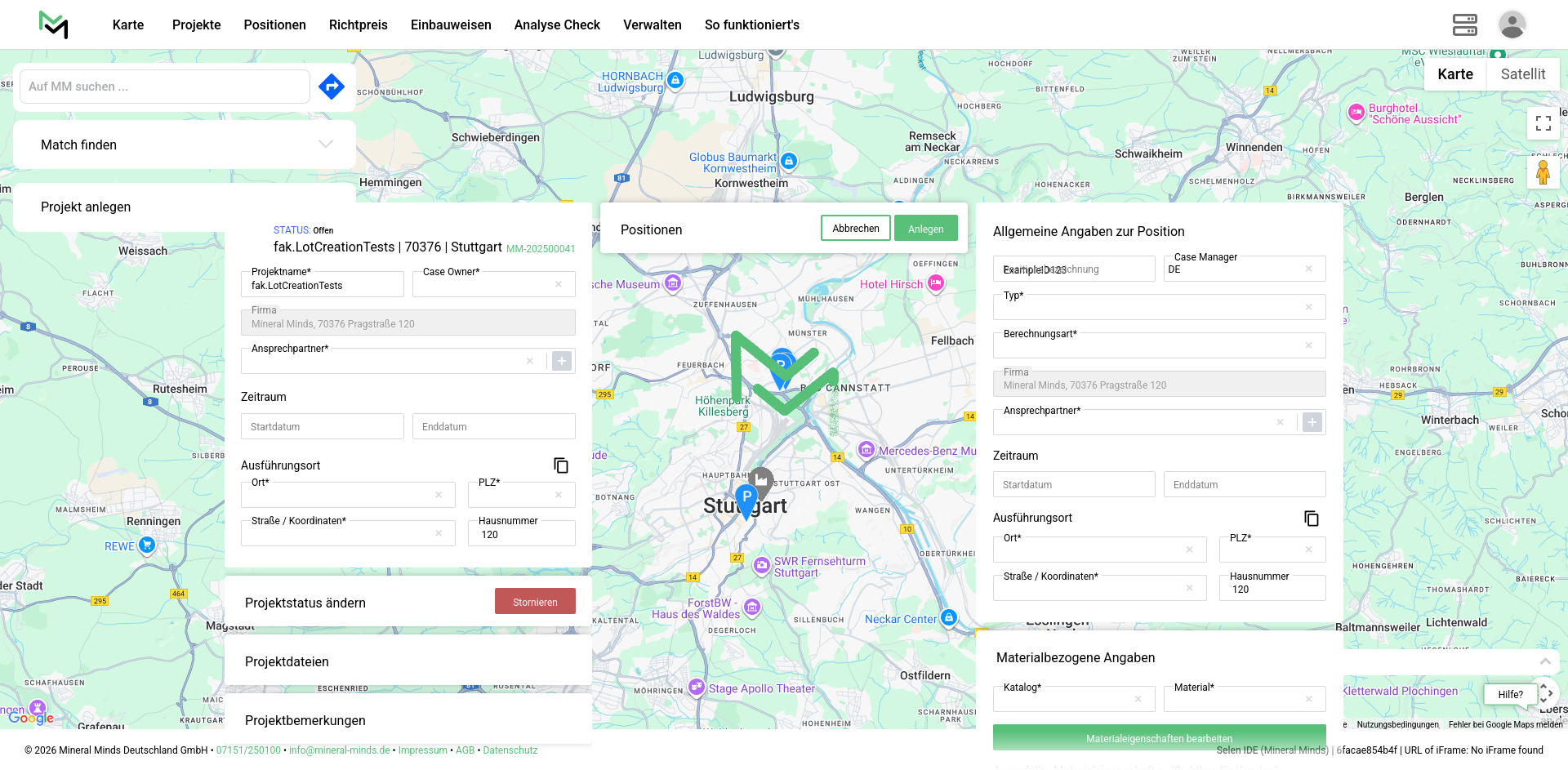Click the red Stornieren button
This screenshot has height=770, width=1568.
click(x=535, y=602)
